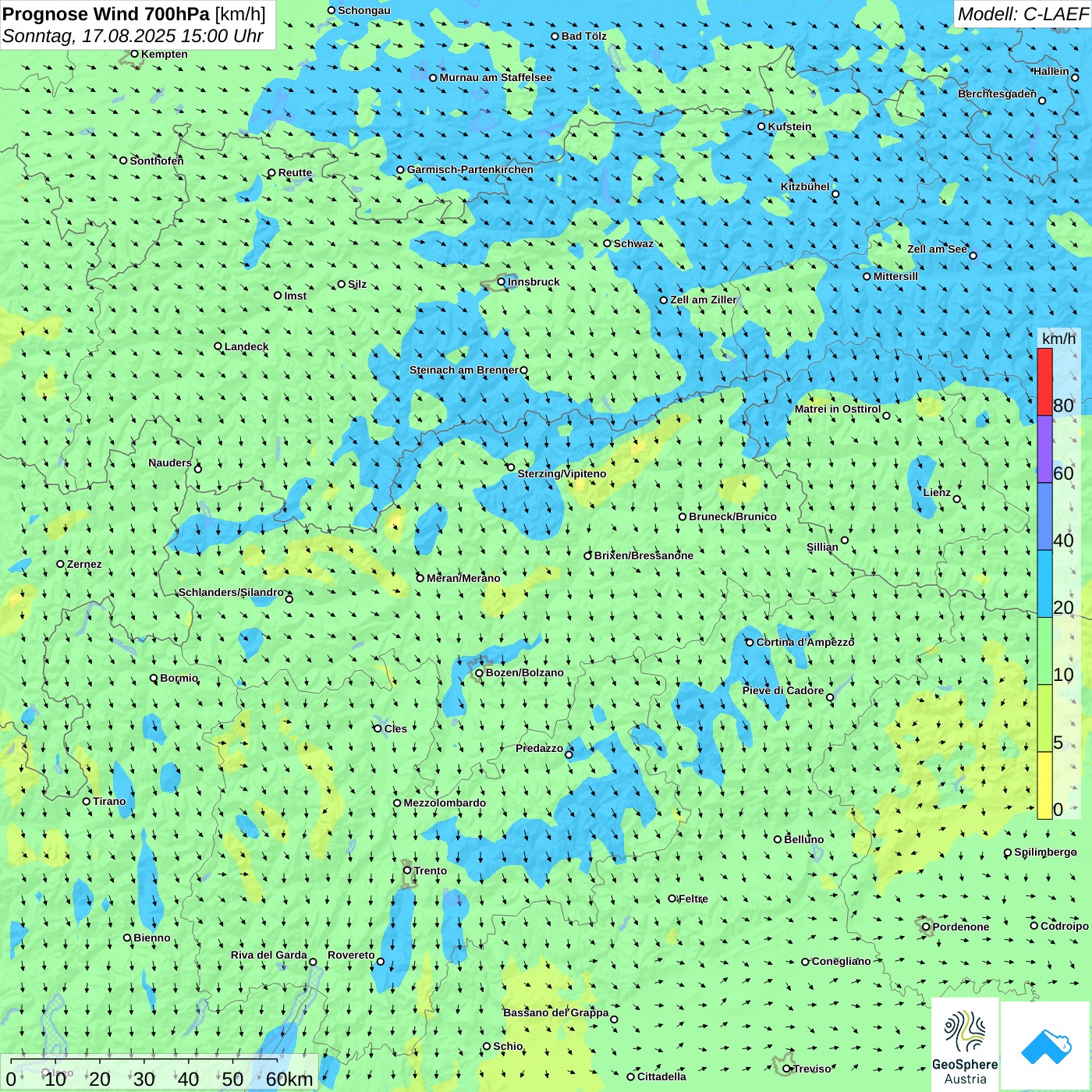Click the Modell: C-LAEF label

(x=1023, y=14)
